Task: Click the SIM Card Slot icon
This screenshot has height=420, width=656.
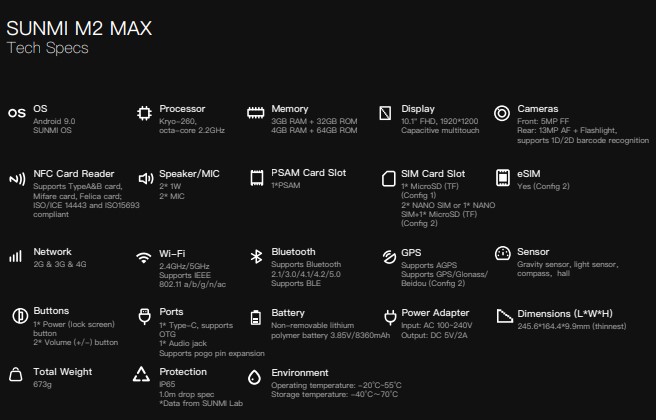Action: tap(389, 178)
